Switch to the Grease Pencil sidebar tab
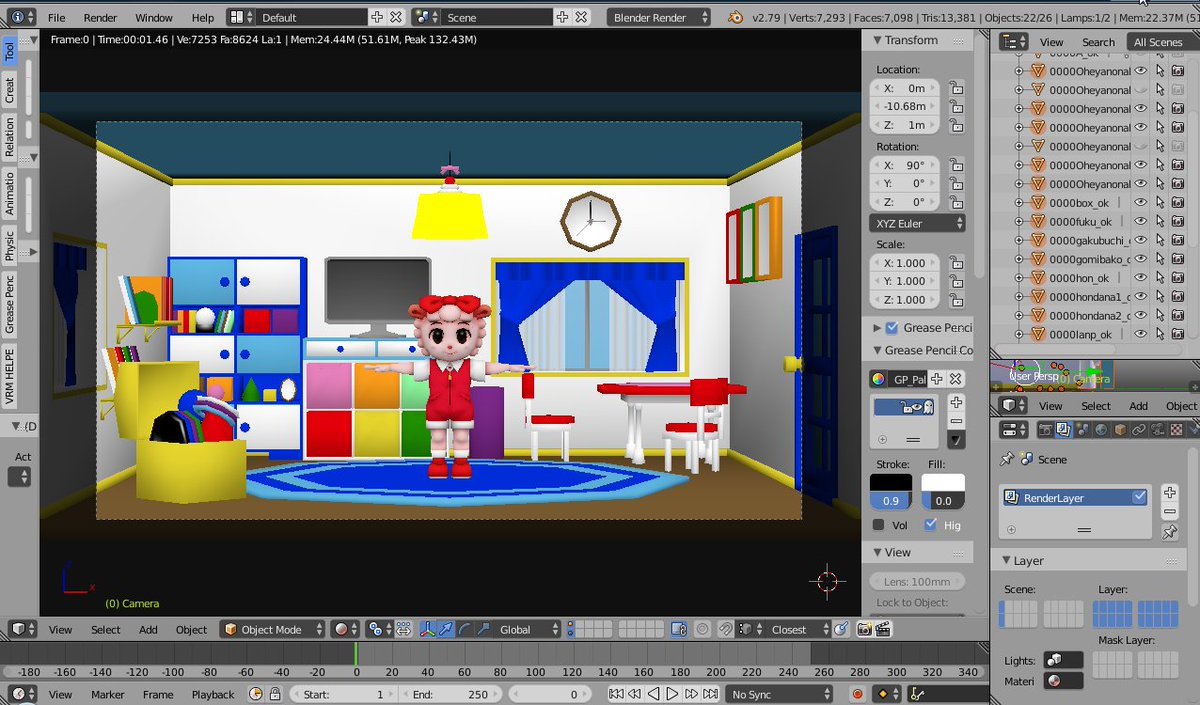The image size is (1200, 705). pos(10,305)
